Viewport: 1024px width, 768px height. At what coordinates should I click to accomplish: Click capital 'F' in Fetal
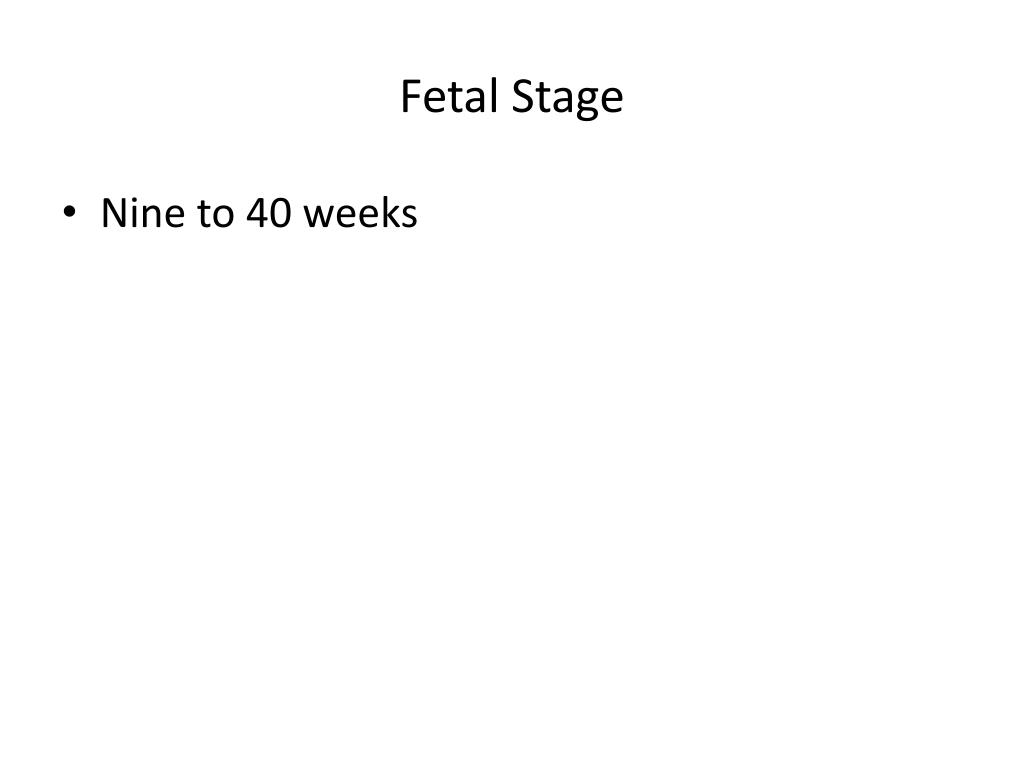tap(411, 97)
